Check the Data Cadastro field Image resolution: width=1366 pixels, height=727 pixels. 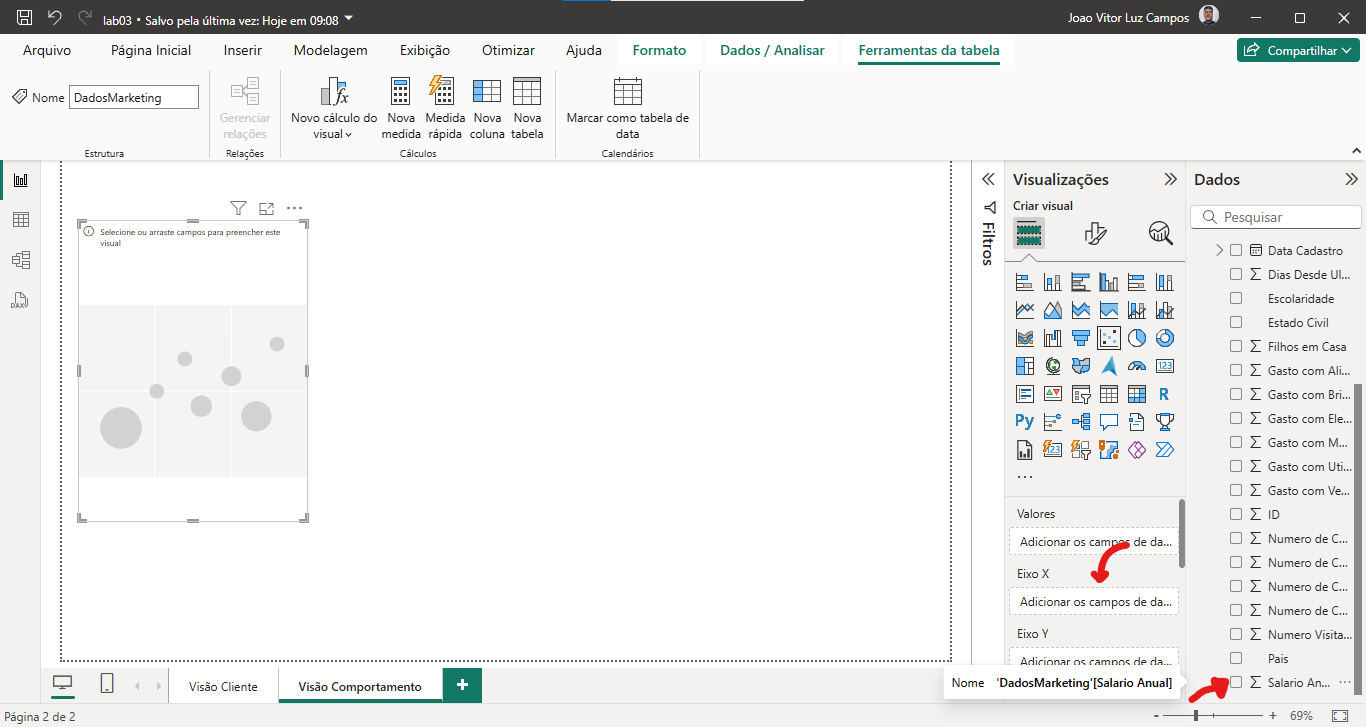click(x=1236, y=251)
